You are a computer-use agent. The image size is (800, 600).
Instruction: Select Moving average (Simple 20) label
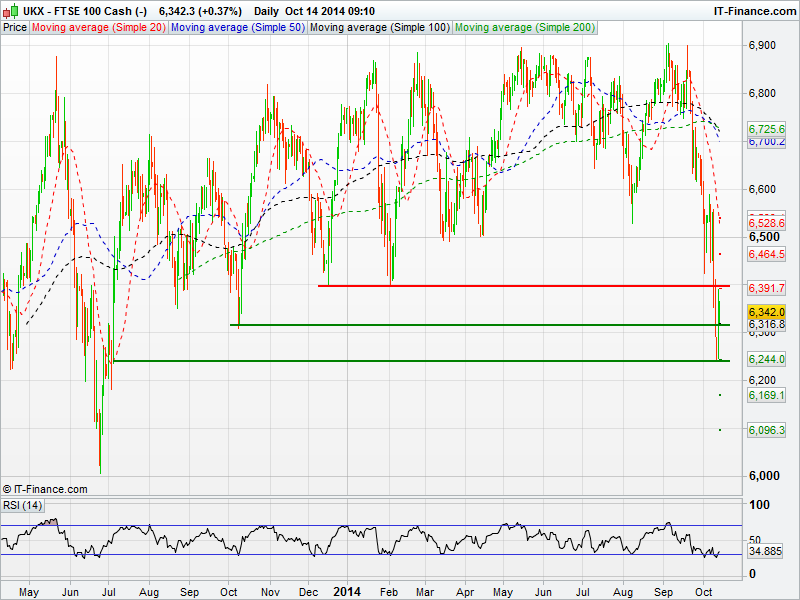coord(98,27)
